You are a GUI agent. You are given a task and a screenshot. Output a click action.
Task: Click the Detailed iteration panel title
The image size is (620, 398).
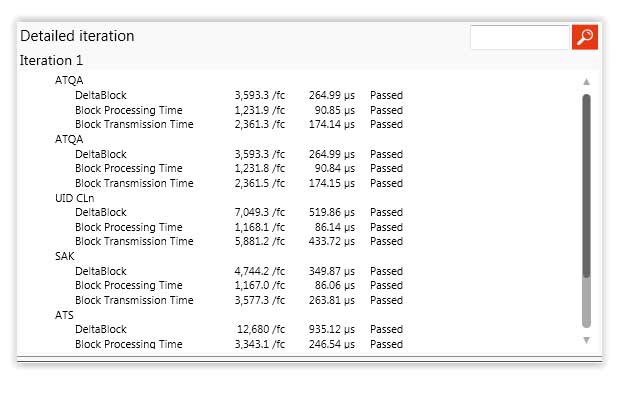[x=77, y=36]
